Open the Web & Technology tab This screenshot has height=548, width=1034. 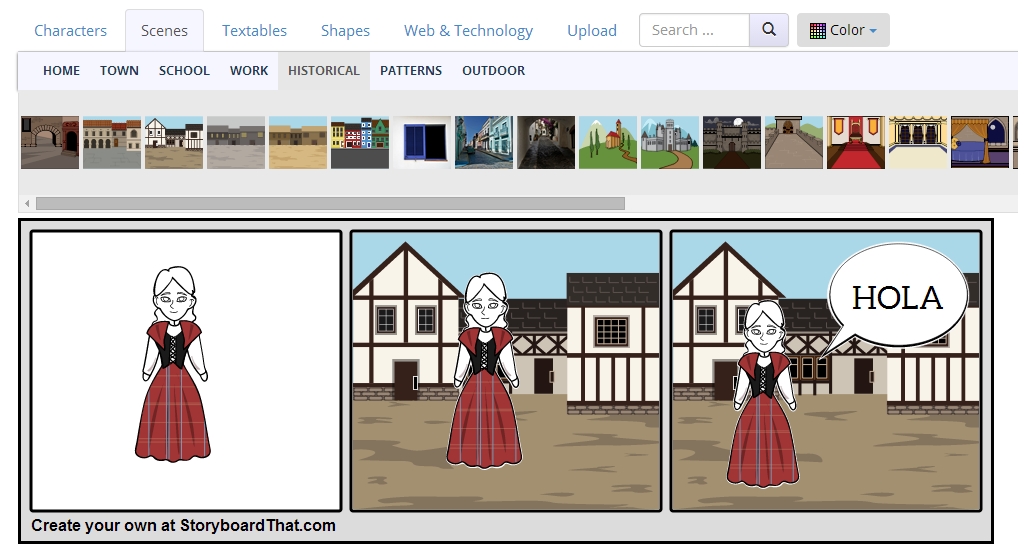[x=468, y=30]
